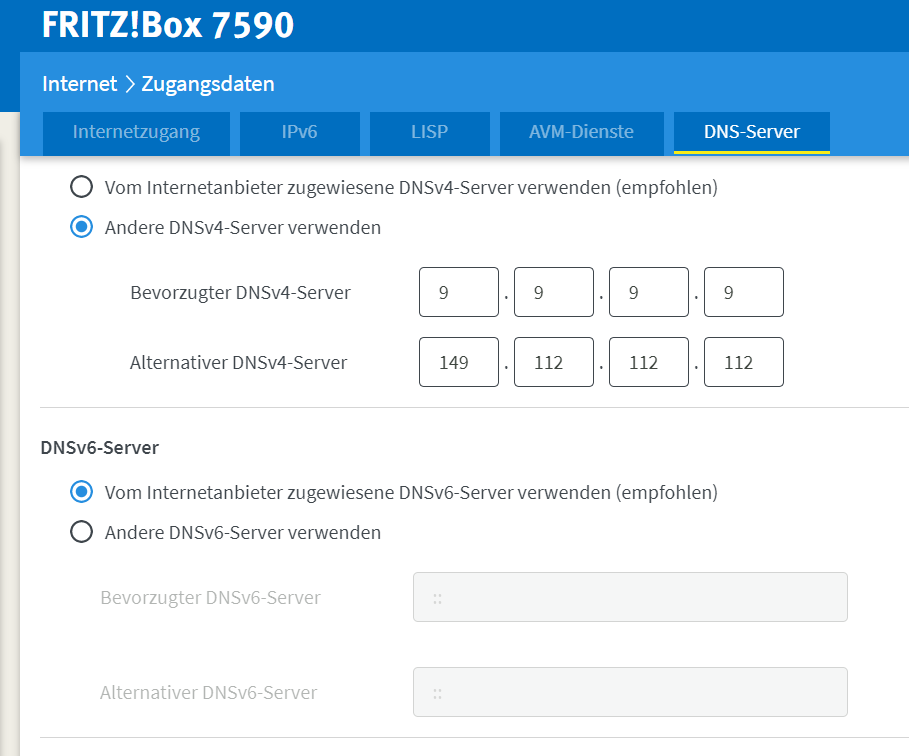Click third octet of Alternativer DNSv4-Server
909x756 pixels.
click(649, 362)
